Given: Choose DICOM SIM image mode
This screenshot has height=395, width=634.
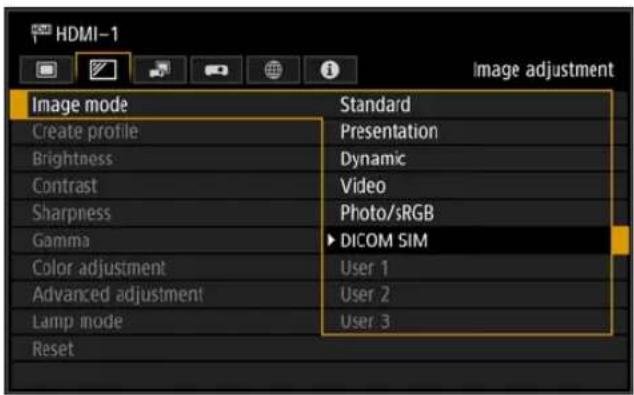Looking at the screenshot, I should (x=467, y=241).
